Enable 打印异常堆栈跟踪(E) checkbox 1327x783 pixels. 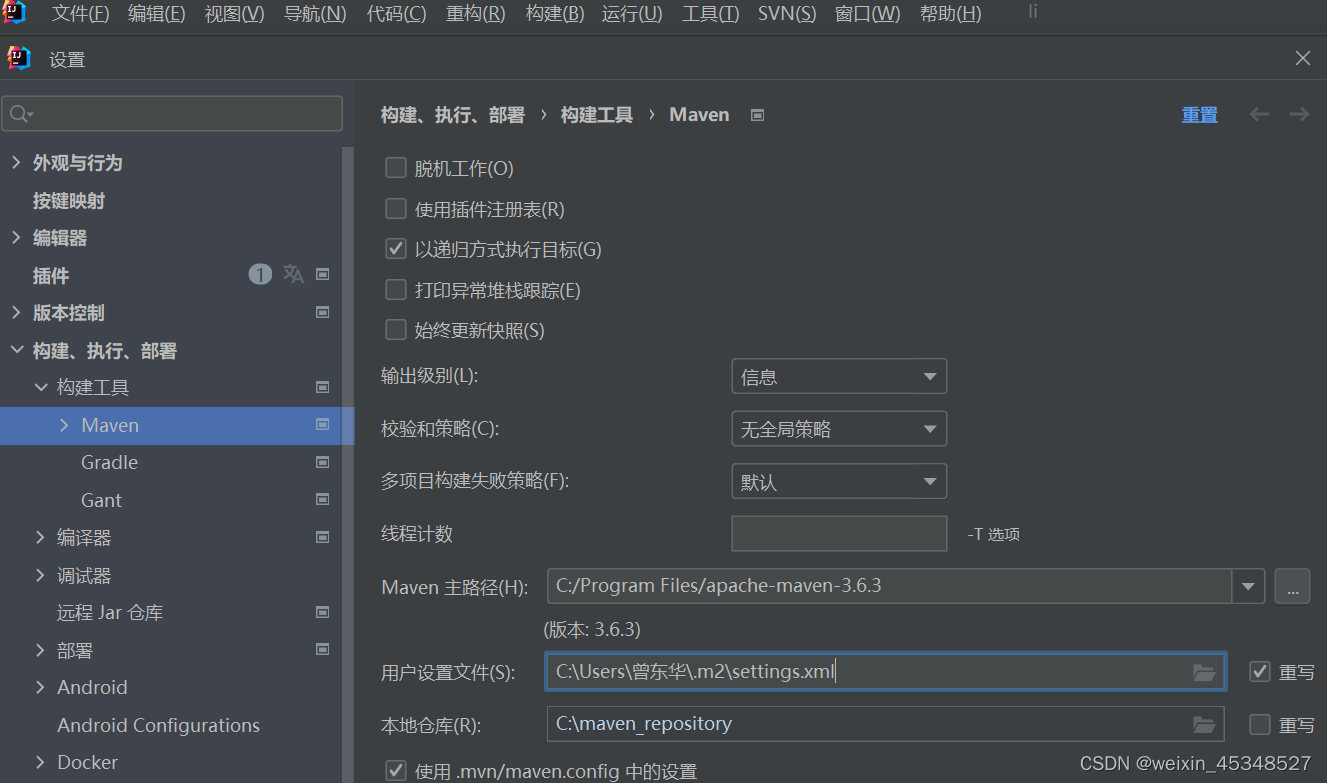click(x=396, y=290)
